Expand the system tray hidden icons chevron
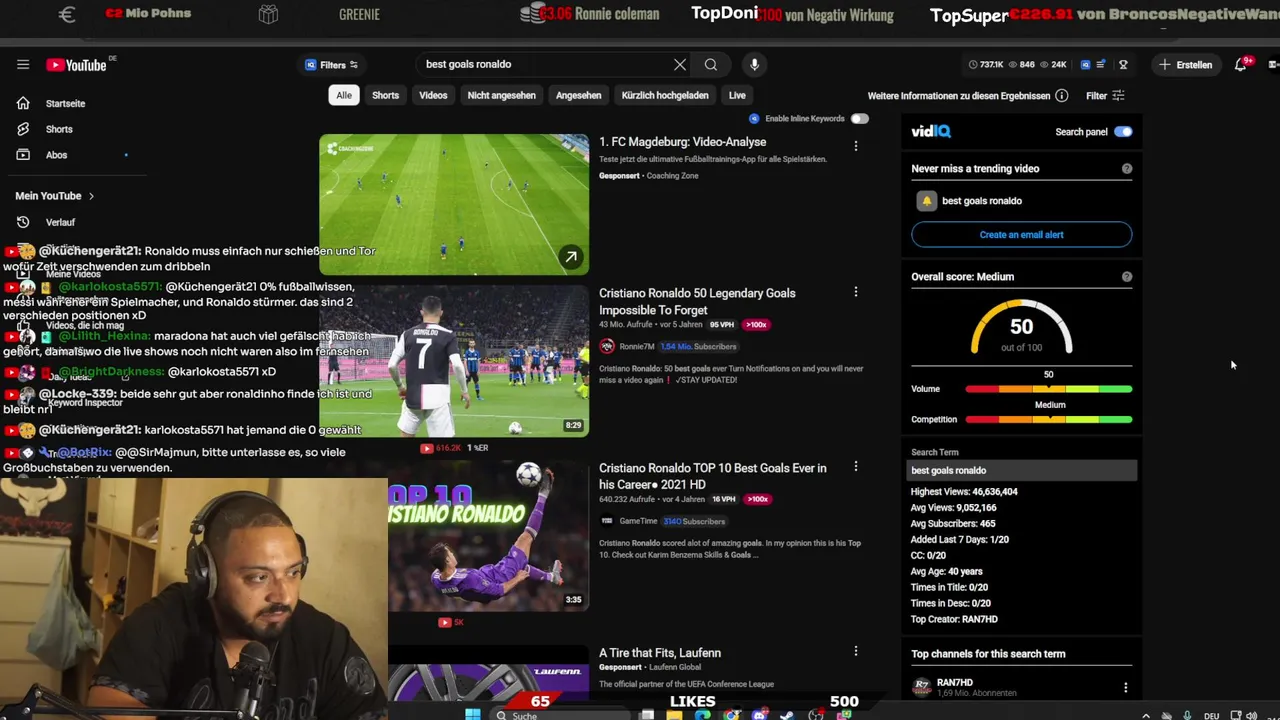The width and height of the screenshot is (1280, 720). pyautogui.click(x=1145, y=715)
